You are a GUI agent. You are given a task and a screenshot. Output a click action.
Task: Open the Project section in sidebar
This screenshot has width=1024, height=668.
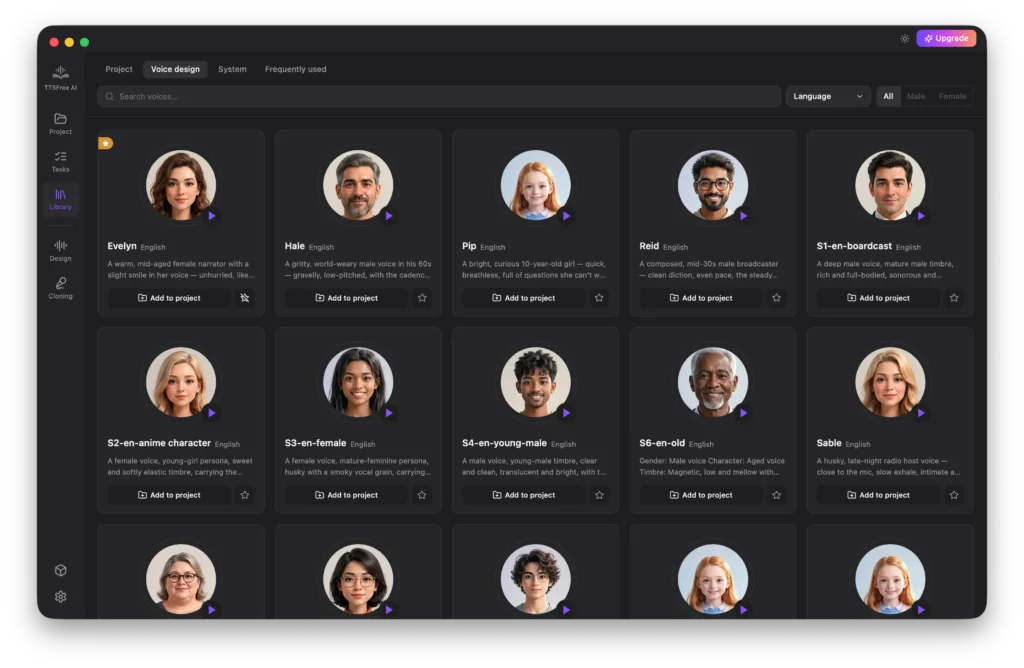click(60, 123)
